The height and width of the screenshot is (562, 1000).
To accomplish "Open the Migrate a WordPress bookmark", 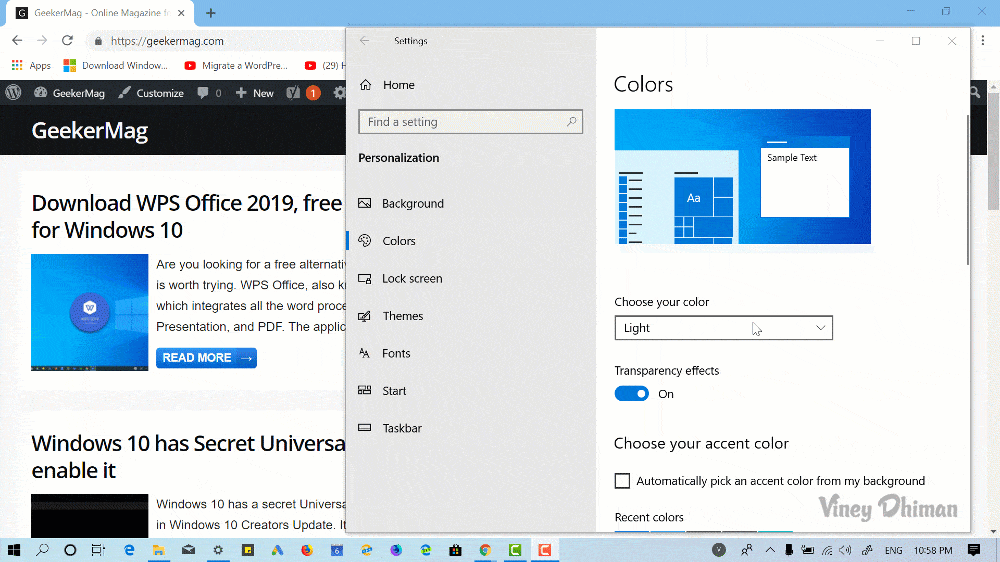I will coord(236,65).
